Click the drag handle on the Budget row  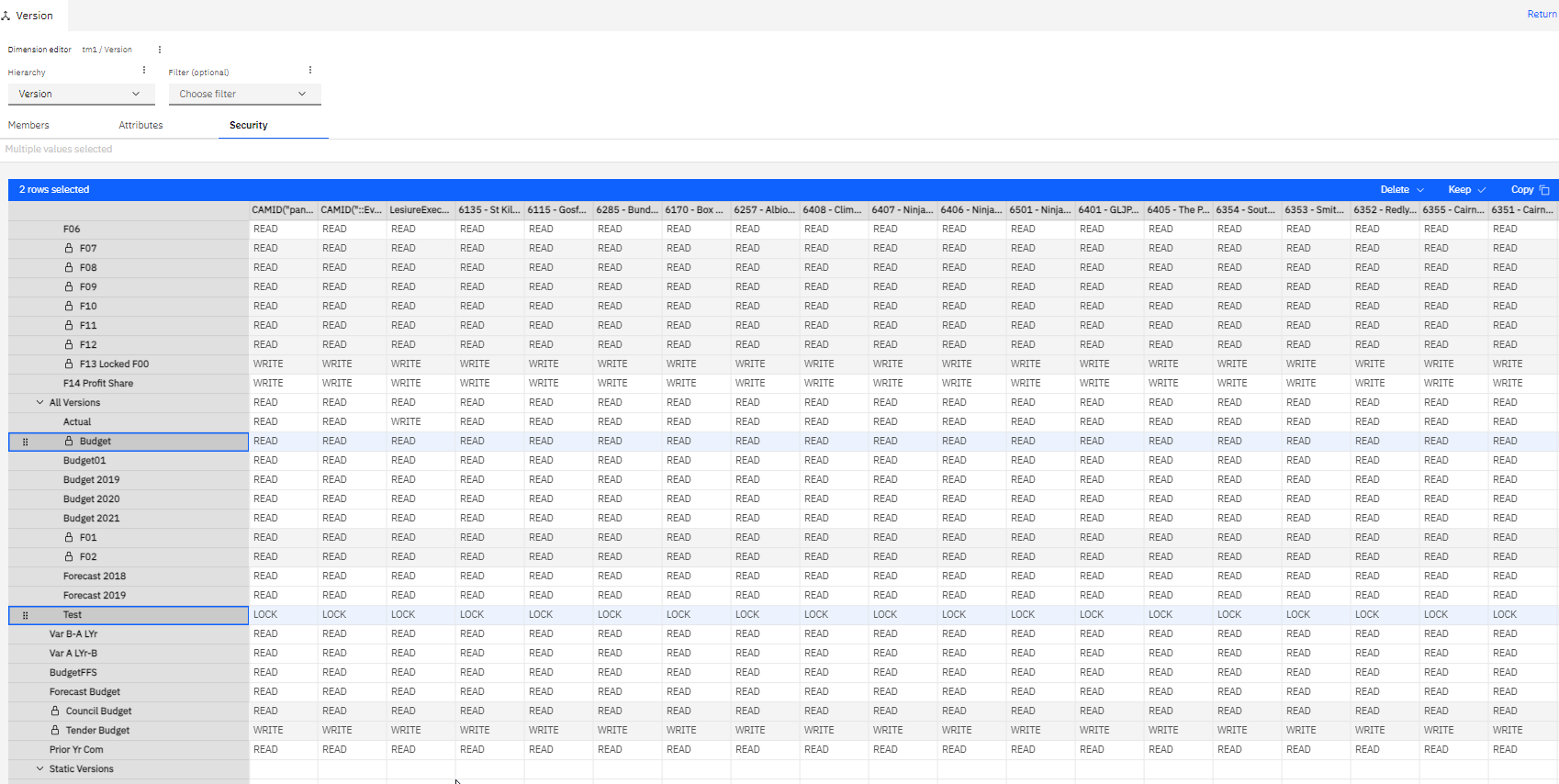pyautogui.click(x=25, y=442)
